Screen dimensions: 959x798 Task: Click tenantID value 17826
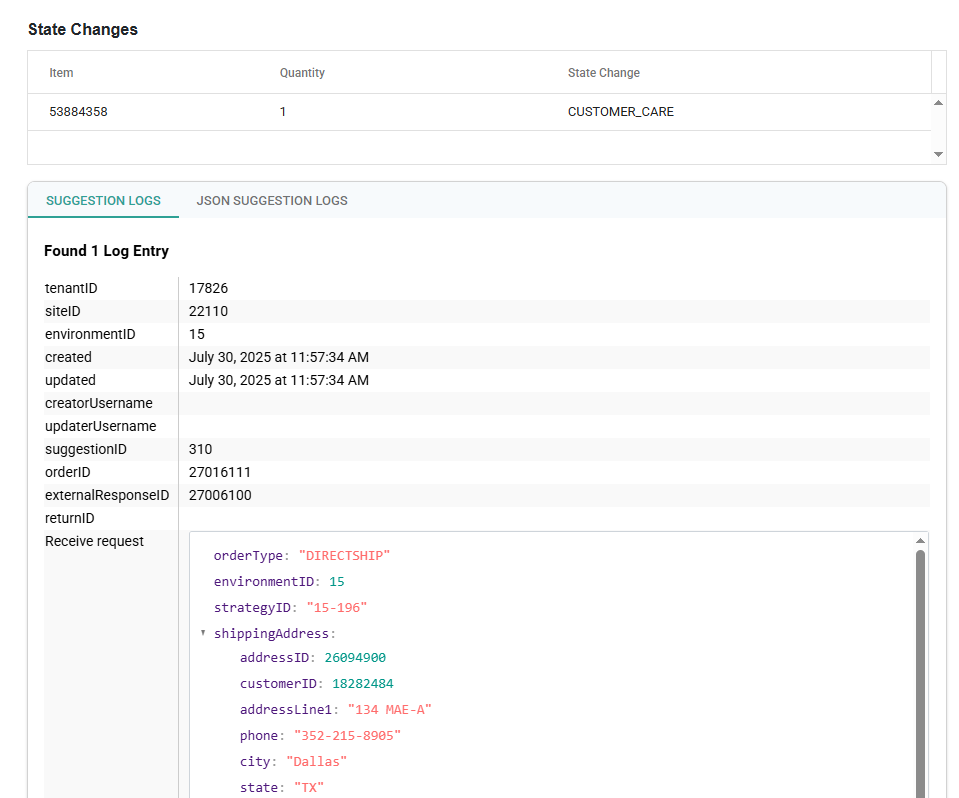coord(208,288)
